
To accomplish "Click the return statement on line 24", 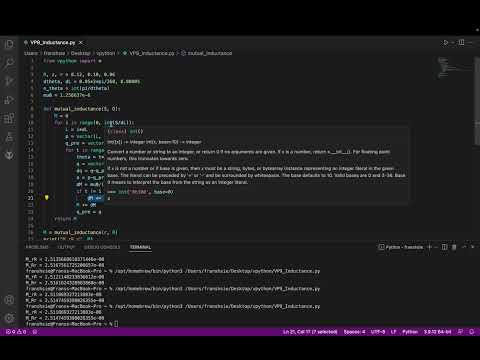I will click(65, 219).
